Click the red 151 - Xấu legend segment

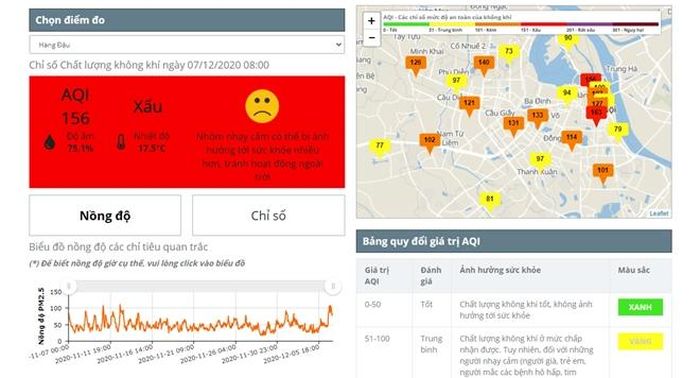(544, 24)
